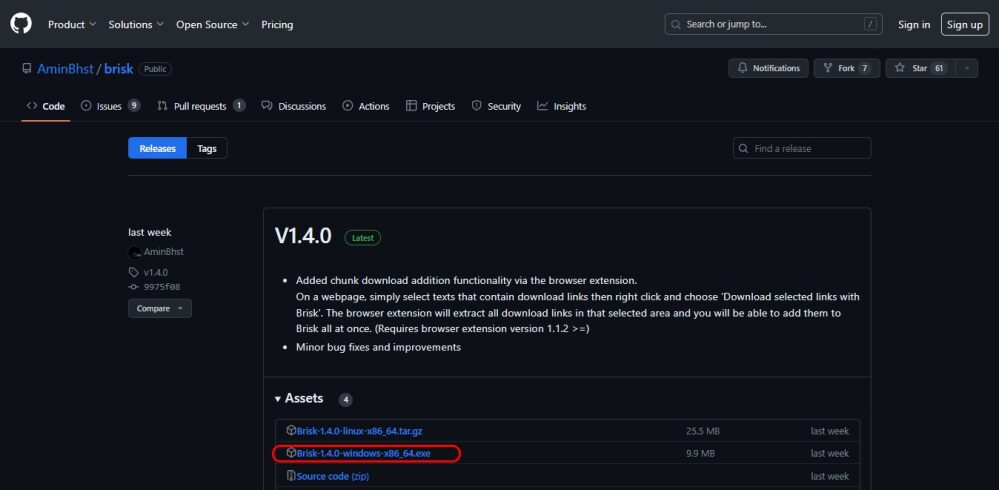Click the Fork count 7
The width and height of the screenshot is (999, 490).
(865, 68)
